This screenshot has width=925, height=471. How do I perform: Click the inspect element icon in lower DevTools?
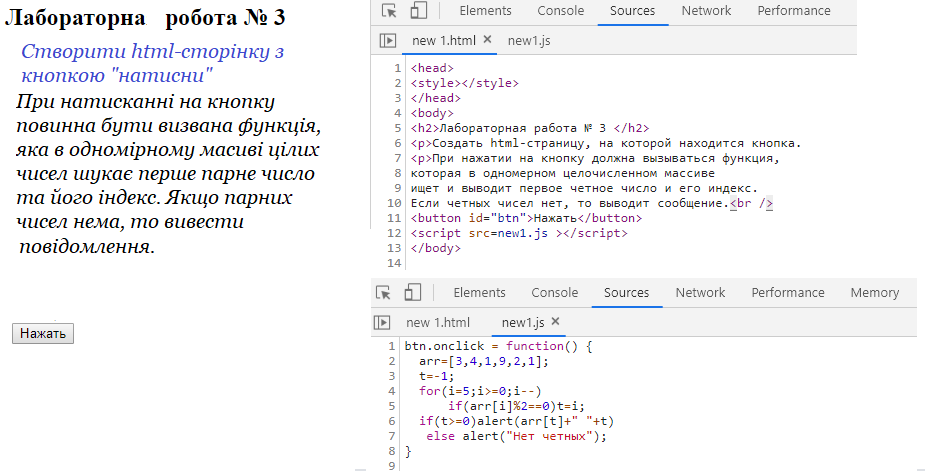coord(383,293)
